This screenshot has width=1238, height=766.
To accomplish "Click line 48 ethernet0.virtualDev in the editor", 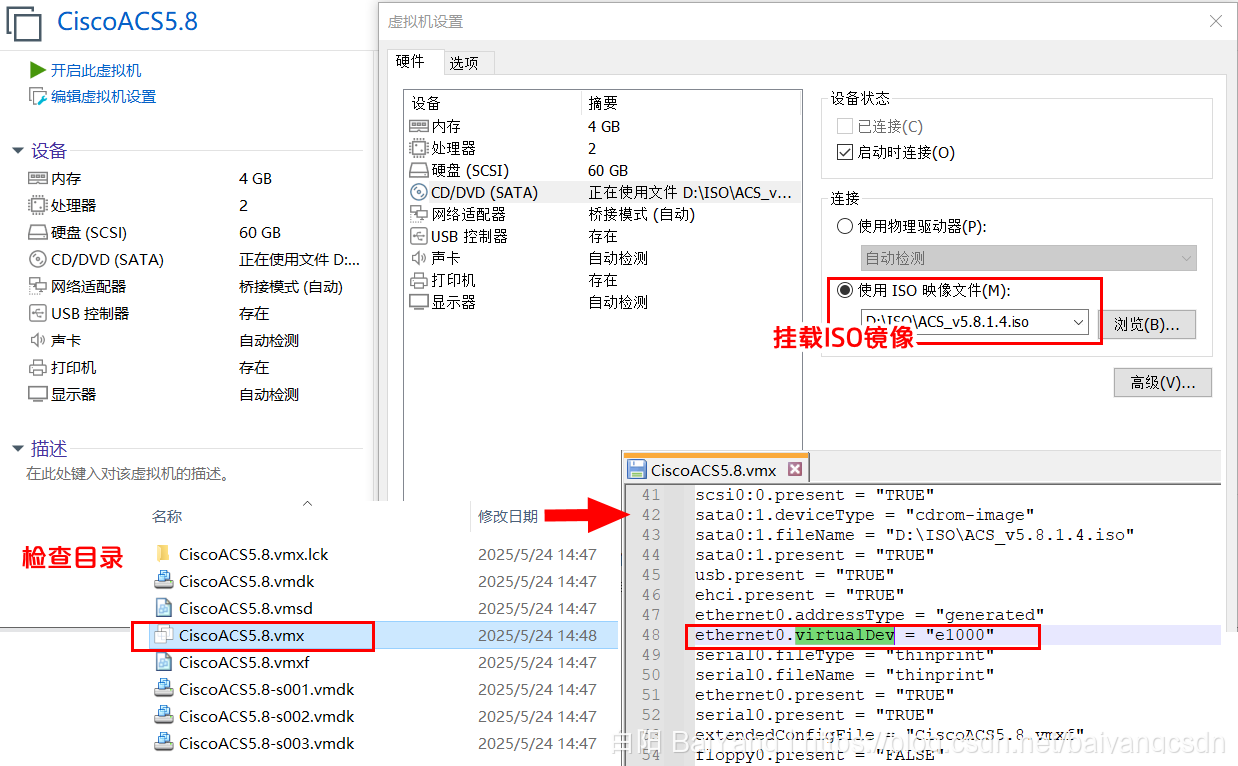I will tap(845, 635).
